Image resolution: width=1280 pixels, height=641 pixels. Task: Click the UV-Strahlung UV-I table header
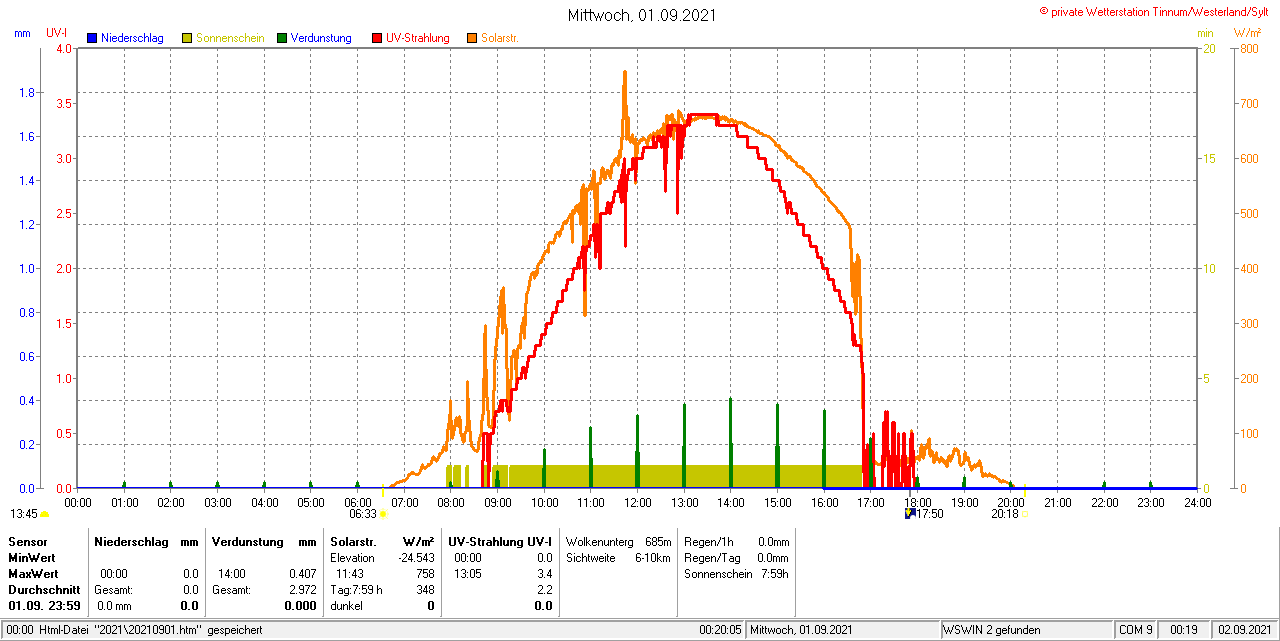tap(500, 541)
